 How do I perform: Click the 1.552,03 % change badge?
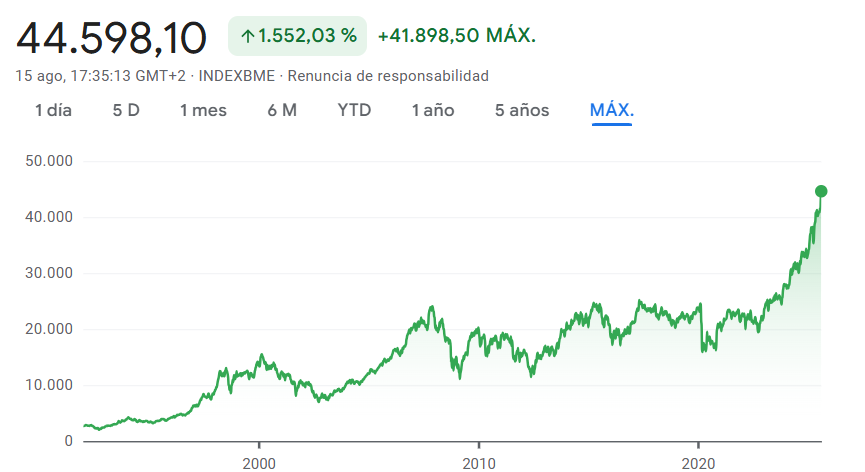[x=298, y=36]
